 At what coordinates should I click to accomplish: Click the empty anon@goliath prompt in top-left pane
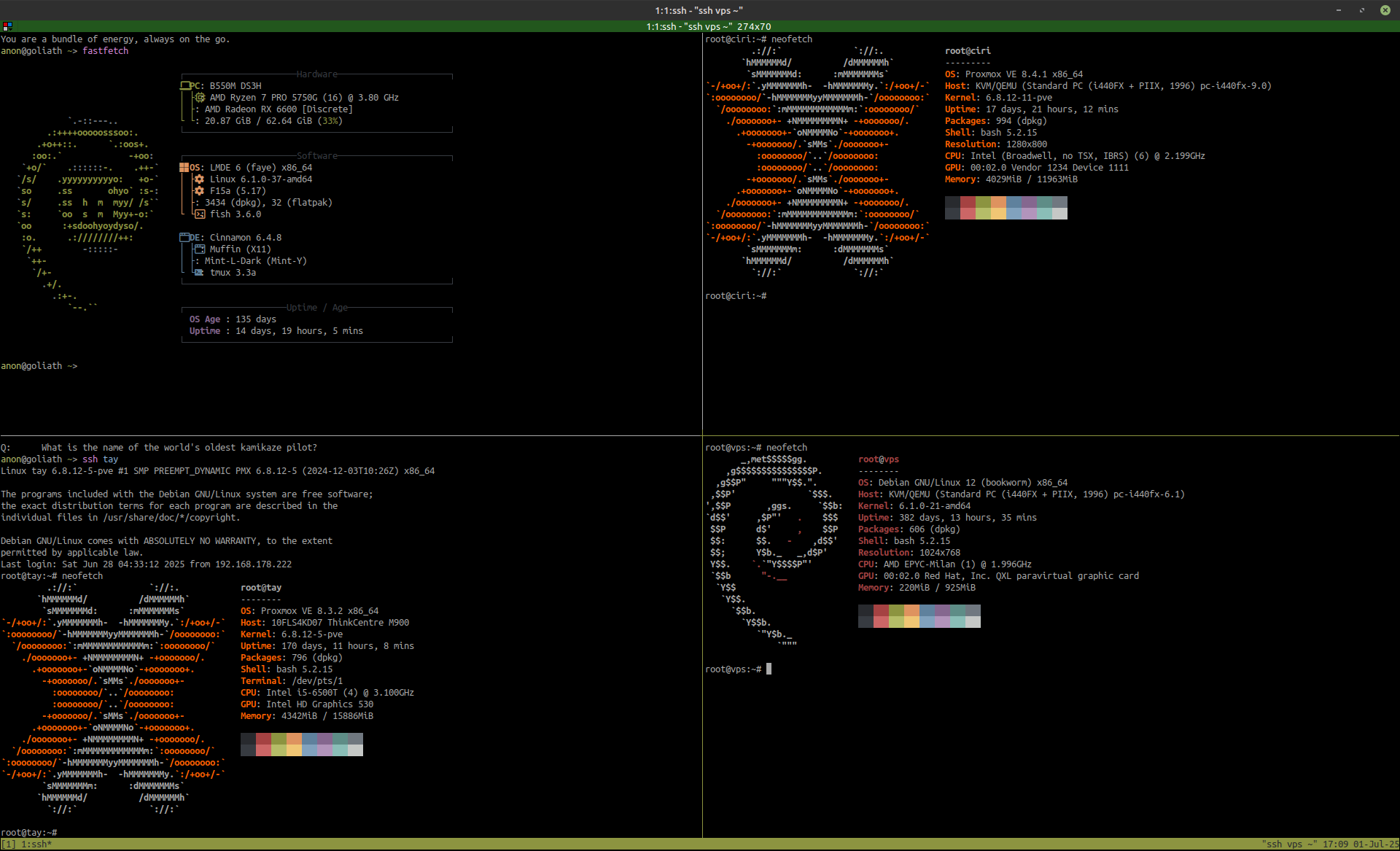click(x=39, y=366)
